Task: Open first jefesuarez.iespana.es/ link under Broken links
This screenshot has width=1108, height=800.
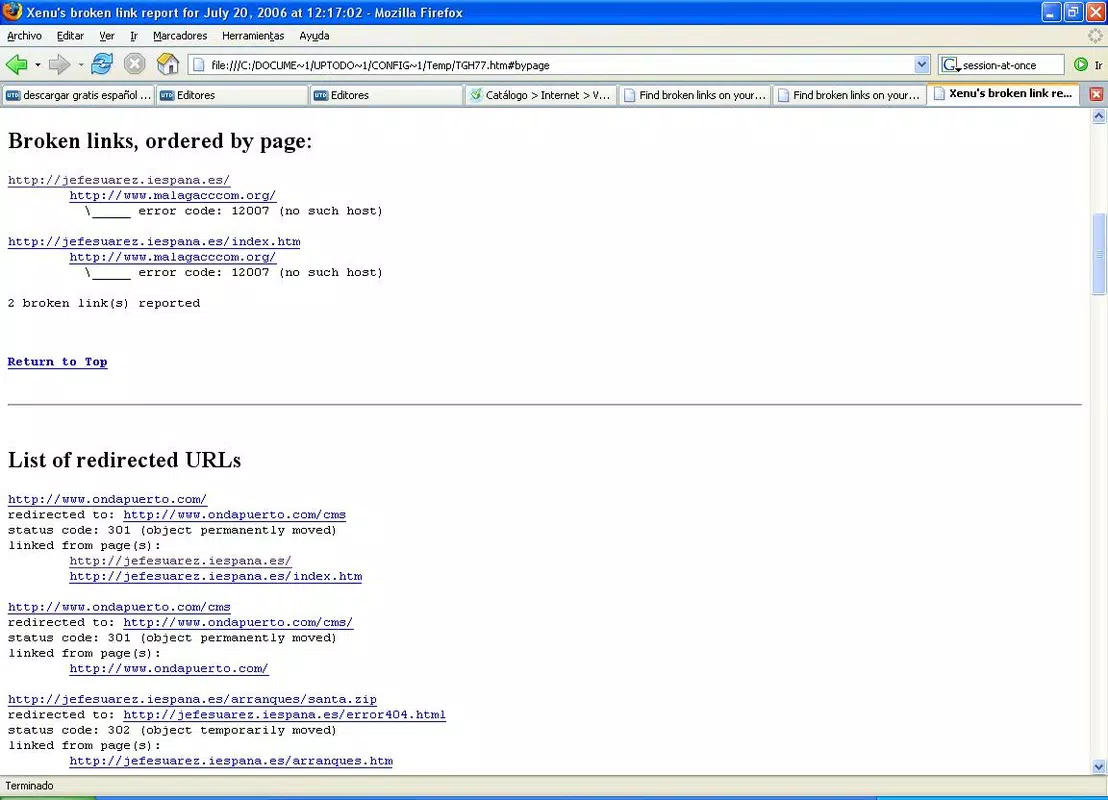Action: pos(119,180)
